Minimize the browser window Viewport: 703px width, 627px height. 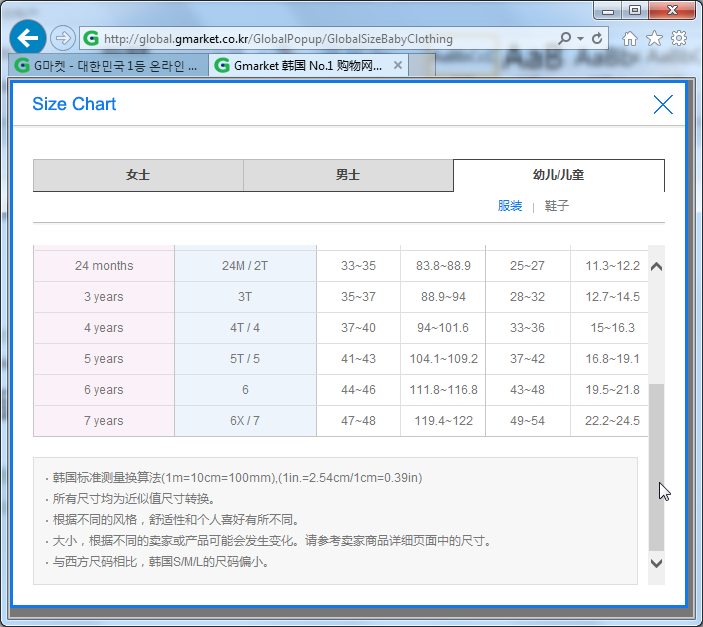[x=608, y=11]
